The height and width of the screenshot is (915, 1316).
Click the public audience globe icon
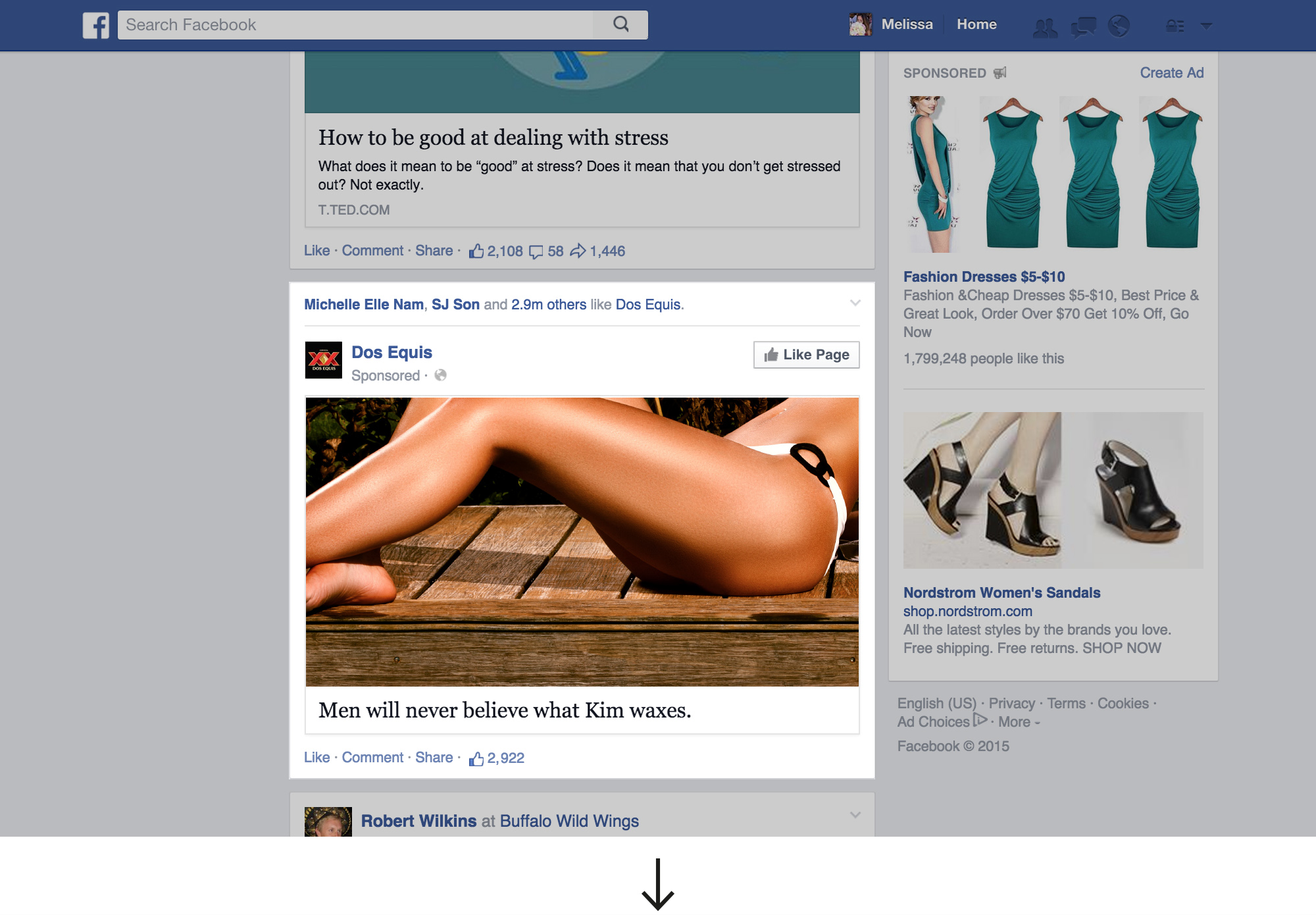pyautogui.click(x=440, y=375)
